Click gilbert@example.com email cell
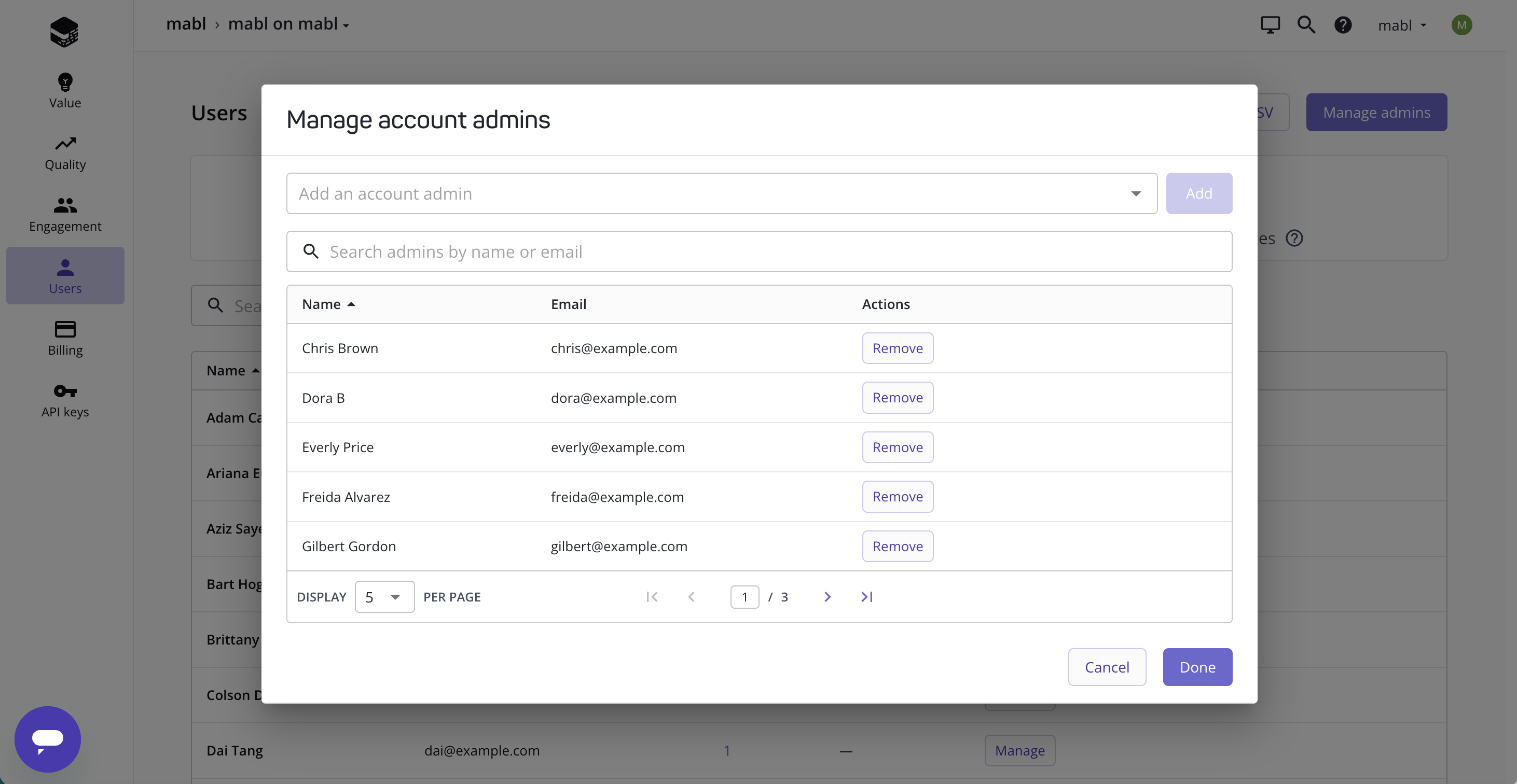Screen dimensions: 1517x784 tap(619, 546)
